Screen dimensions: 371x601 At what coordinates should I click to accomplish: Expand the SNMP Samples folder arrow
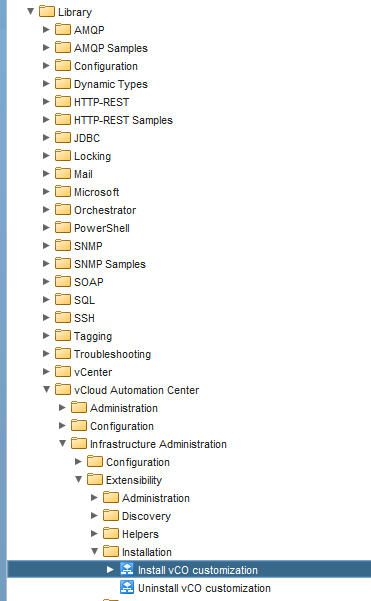click(46, 264)
